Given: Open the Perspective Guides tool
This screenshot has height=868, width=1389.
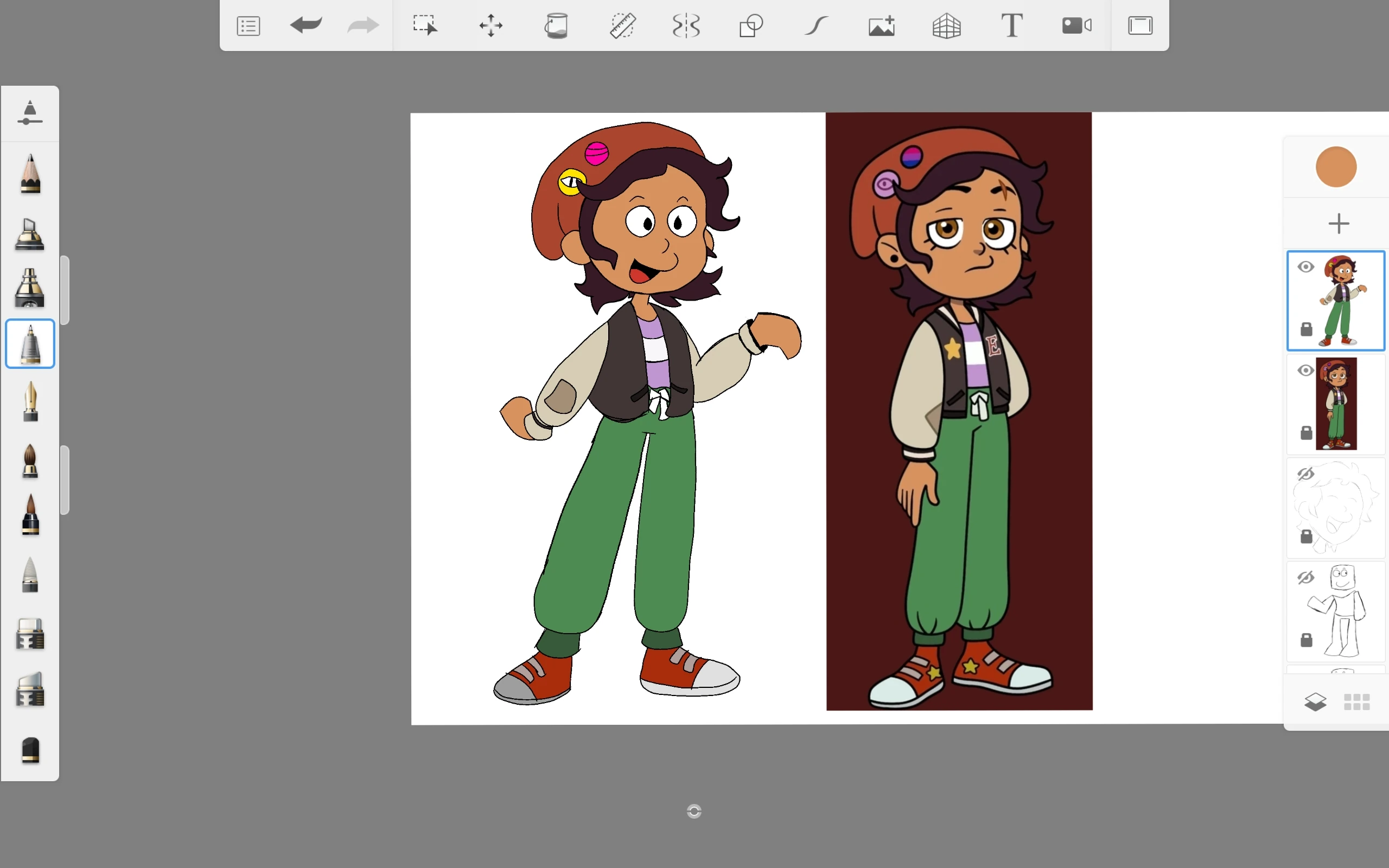Looking at the screenshot, I should (946, 26).
